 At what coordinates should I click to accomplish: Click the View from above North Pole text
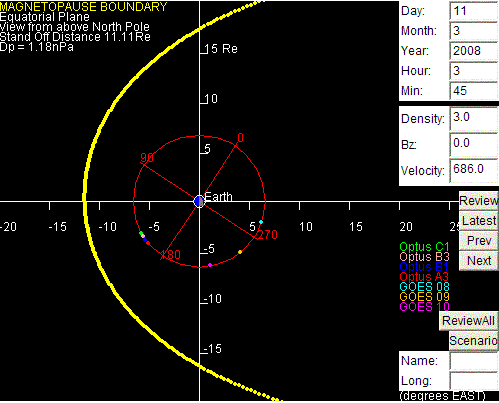pyautogui.click(x=75, y=27)
